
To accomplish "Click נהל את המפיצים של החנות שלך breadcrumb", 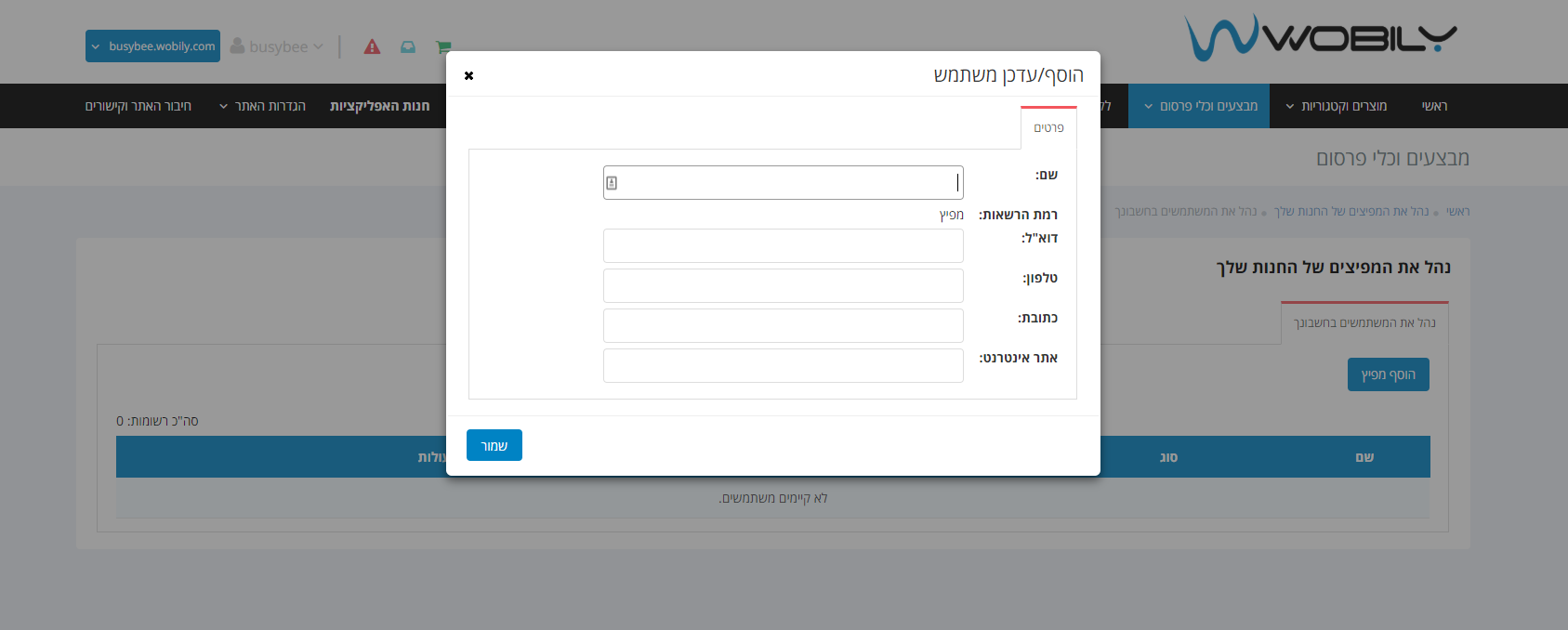I will [1351, 212].
